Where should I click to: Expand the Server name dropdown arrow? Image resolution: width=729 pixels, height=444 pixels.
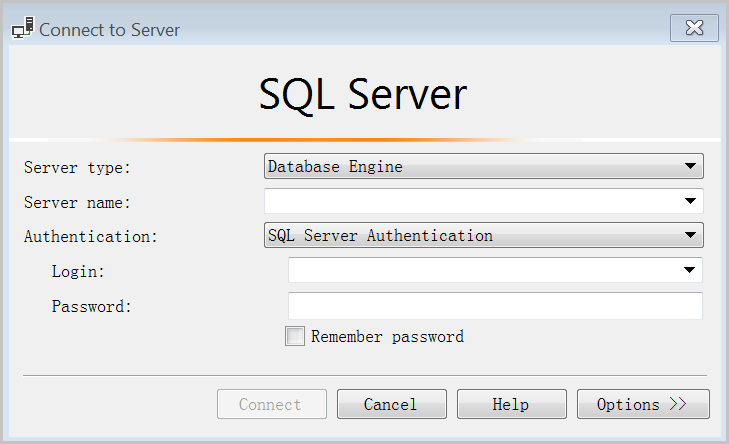pos(690,201)
